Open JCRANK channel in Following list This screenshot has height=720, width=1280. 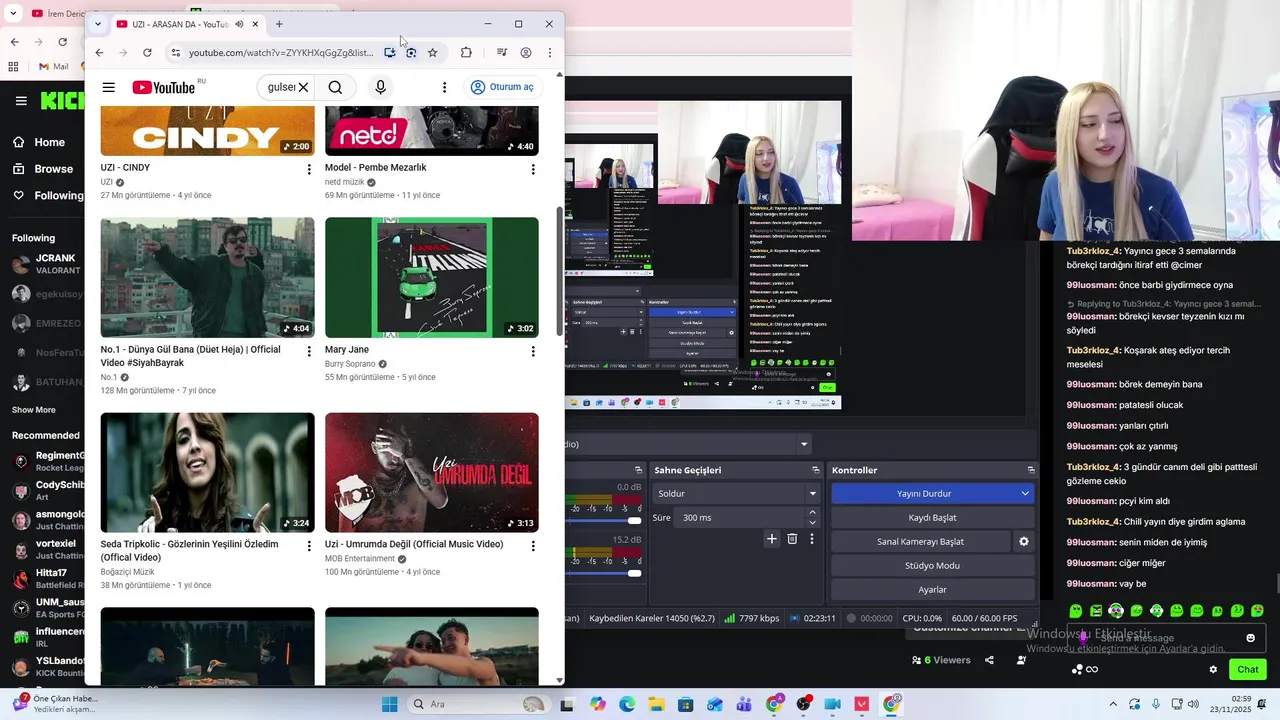[47, 264]
